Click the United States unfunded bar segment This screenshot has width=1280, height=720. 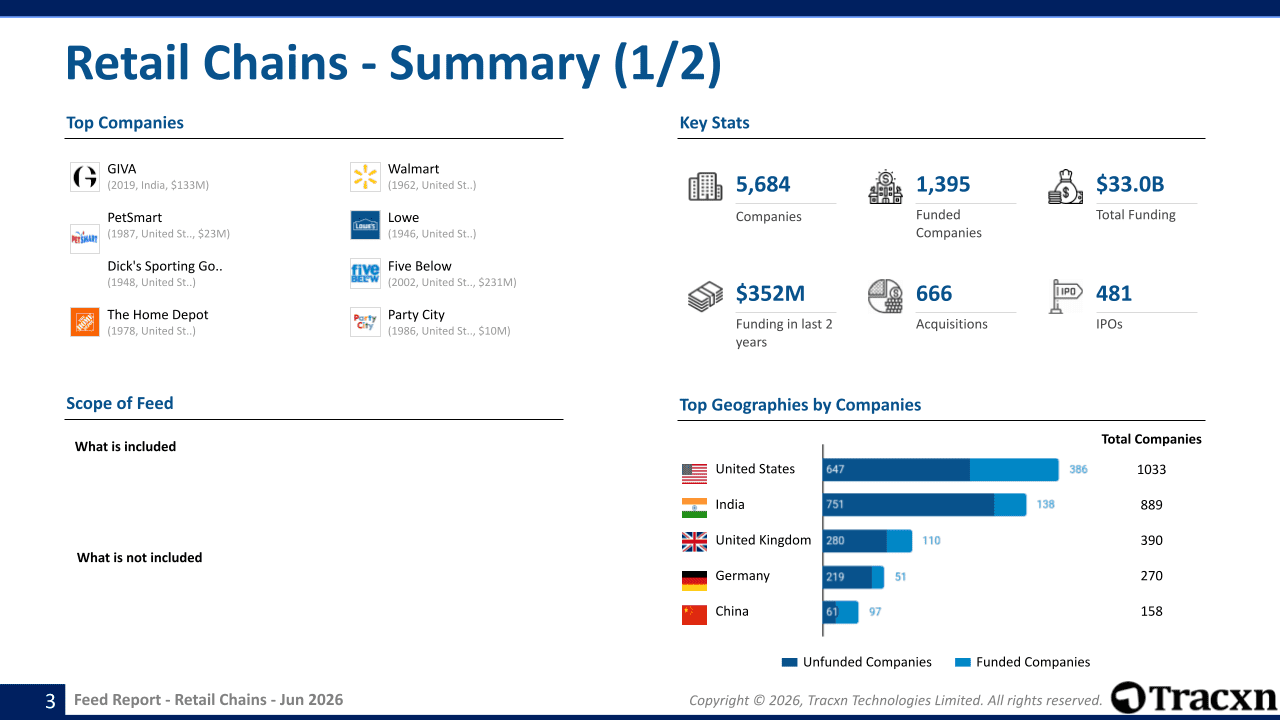(x=896, y=470)
